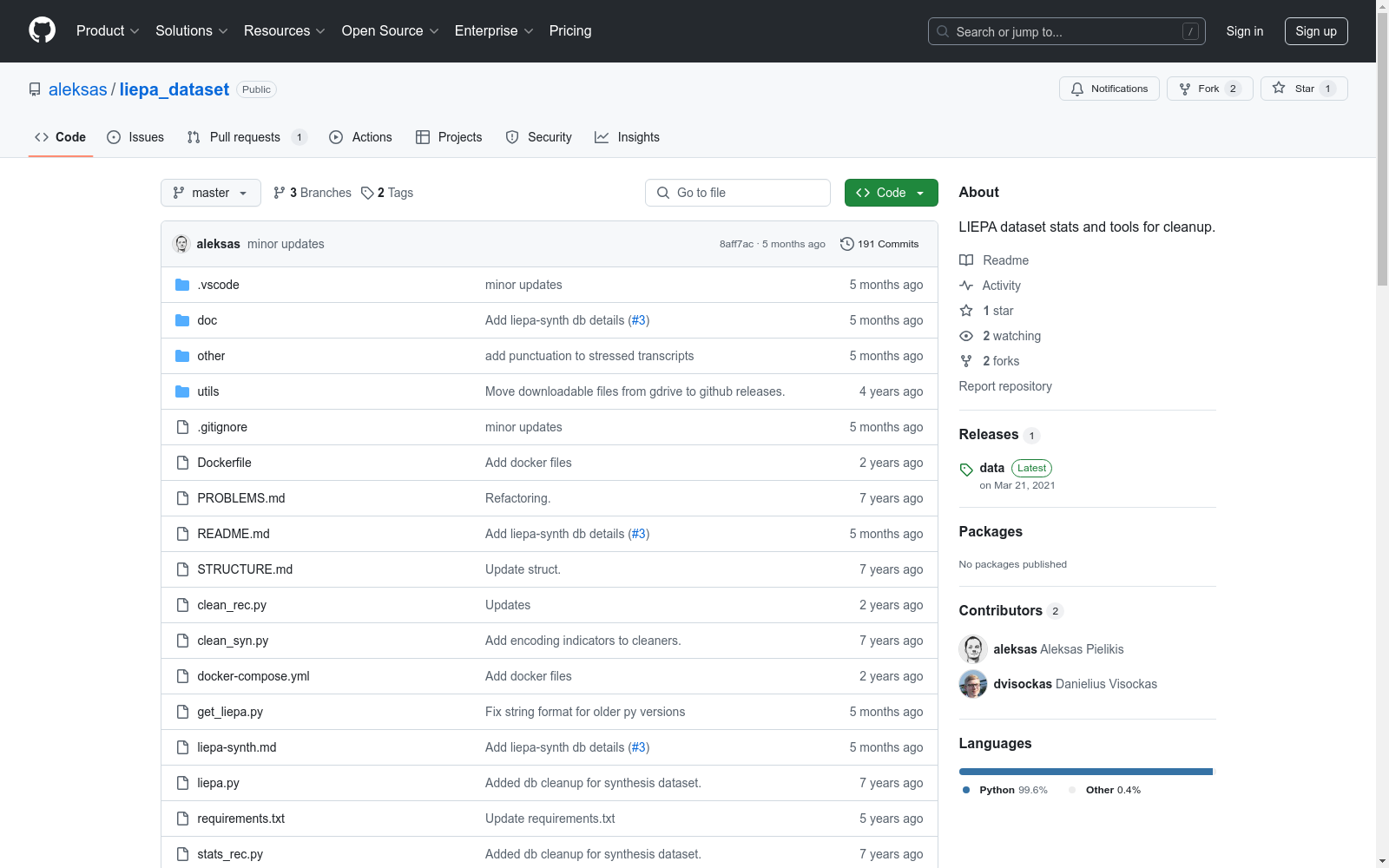Open the docker-compose.yml file
Screen dimensions: 1389x868
(253, 676)
